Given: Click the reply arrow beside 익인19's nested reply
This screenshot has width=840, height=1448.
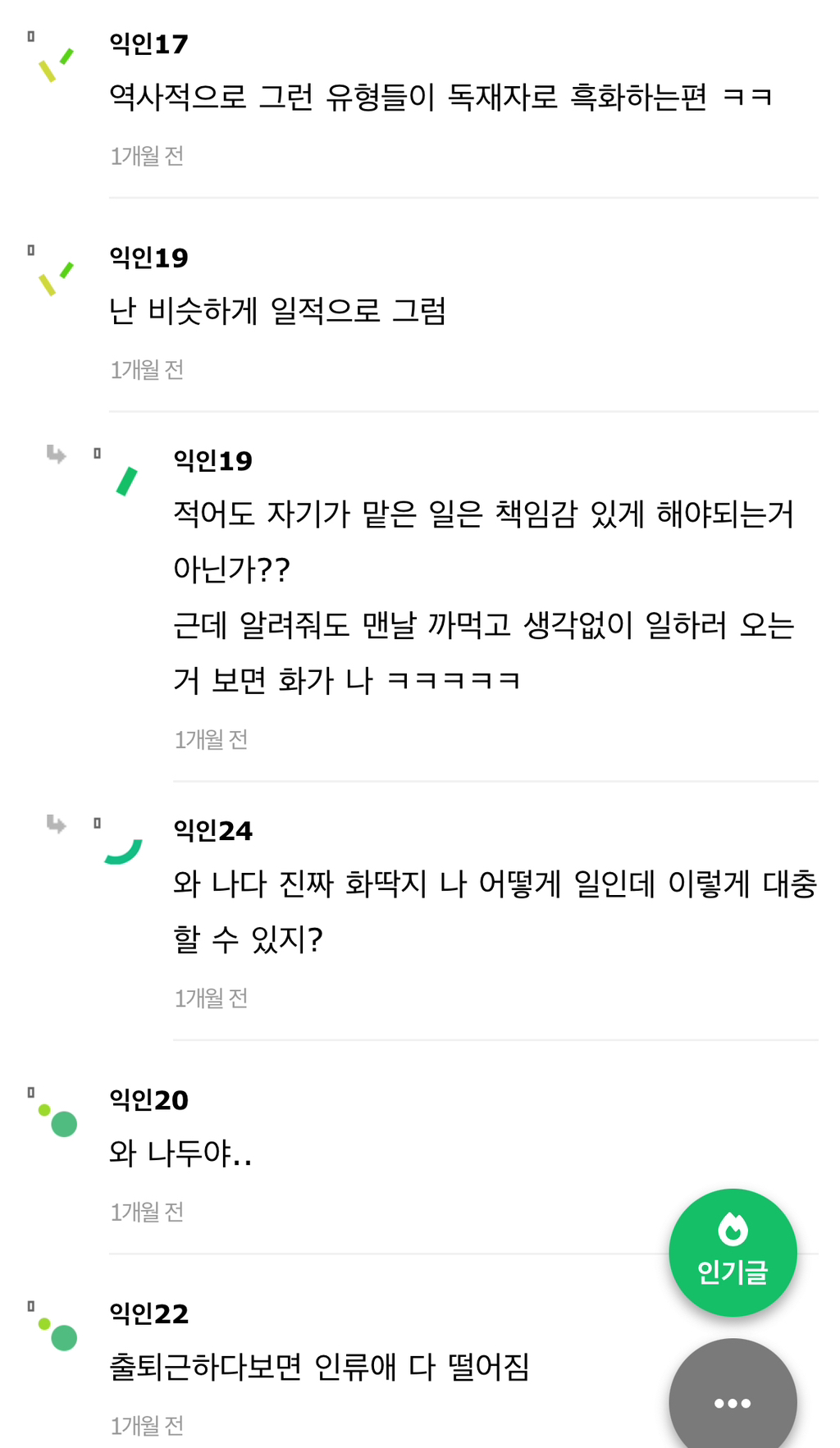Looking at the screenshot, I should click(56, 454).
